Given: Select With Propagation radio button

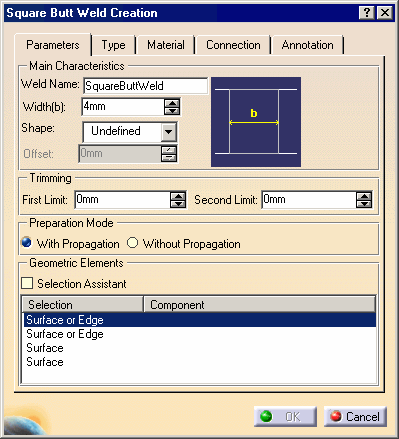Looking at the screenshot, I should click(27, 243).
